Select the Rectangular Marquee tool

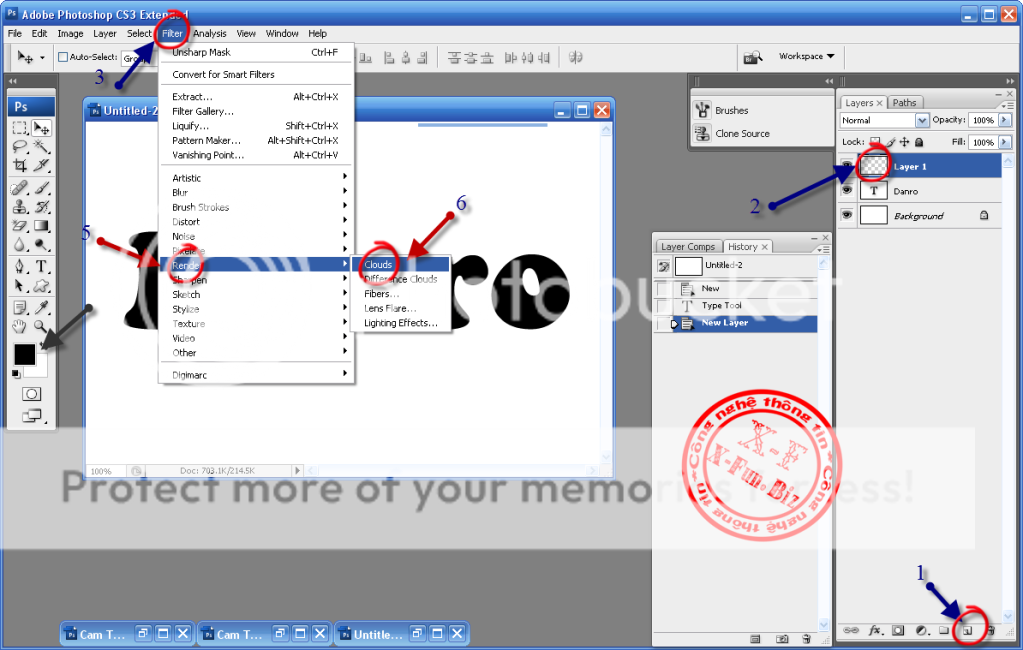coord(20,128)
